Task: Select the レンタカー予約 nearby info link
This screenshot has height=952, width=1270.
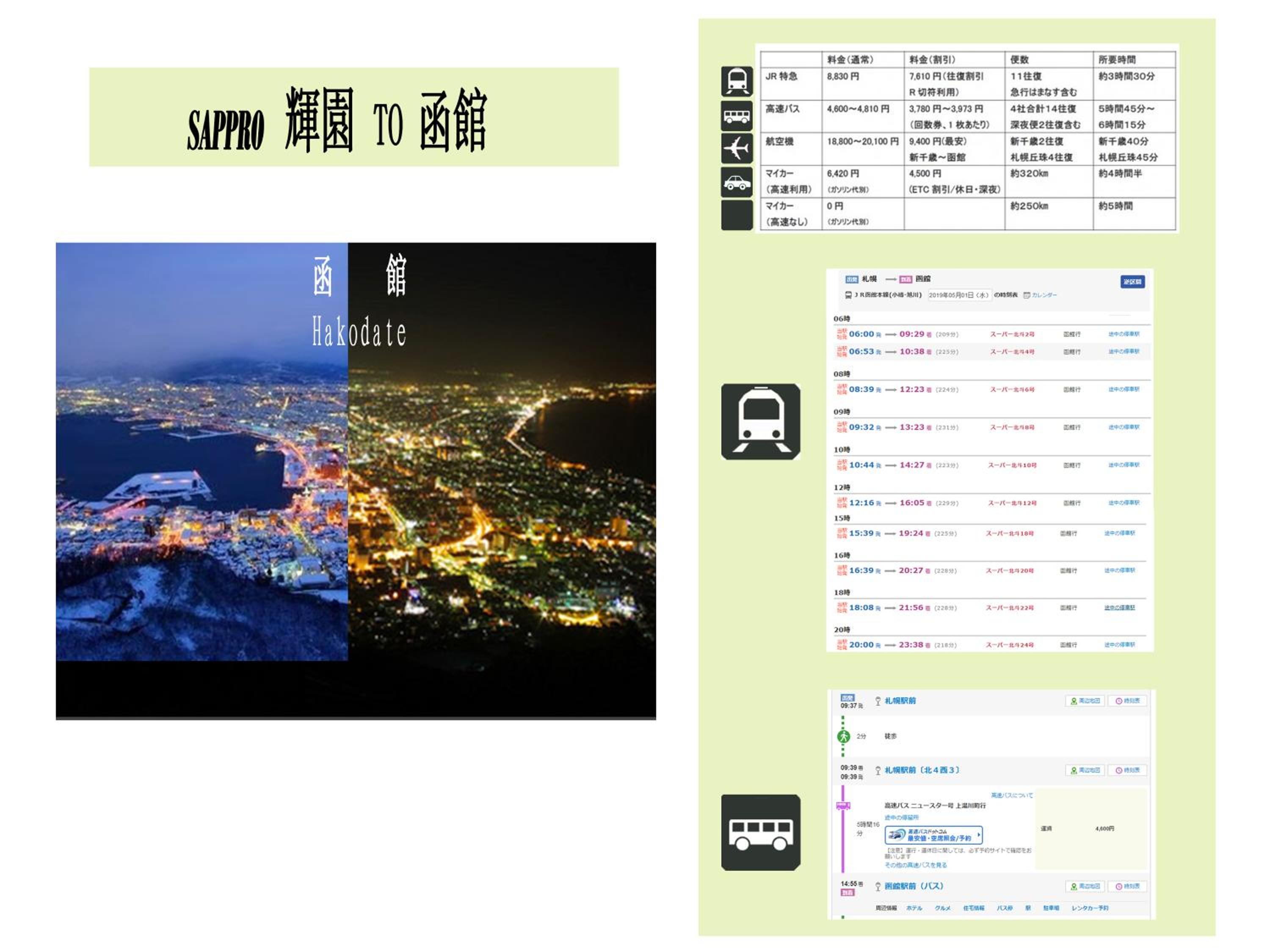Action: [1090, 908]
